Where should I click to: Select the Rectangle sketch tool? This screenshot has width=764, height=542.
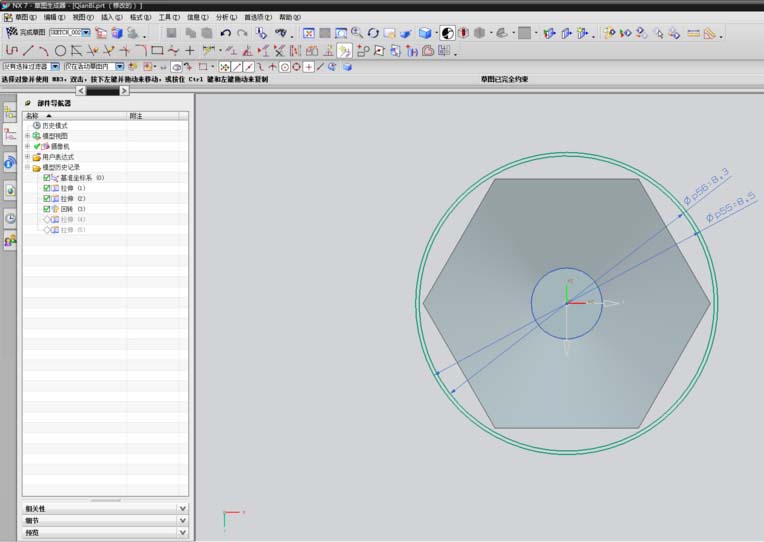coord(157,50)
